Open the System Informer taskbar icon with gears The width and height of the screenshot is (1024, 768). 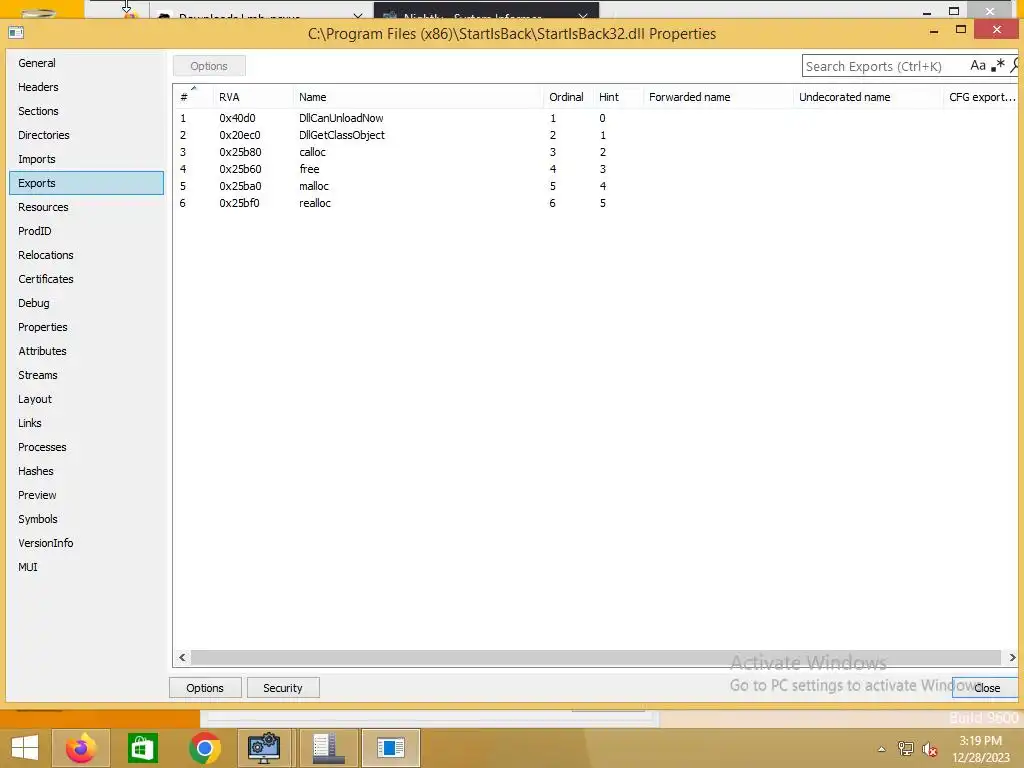click(264, 748)
